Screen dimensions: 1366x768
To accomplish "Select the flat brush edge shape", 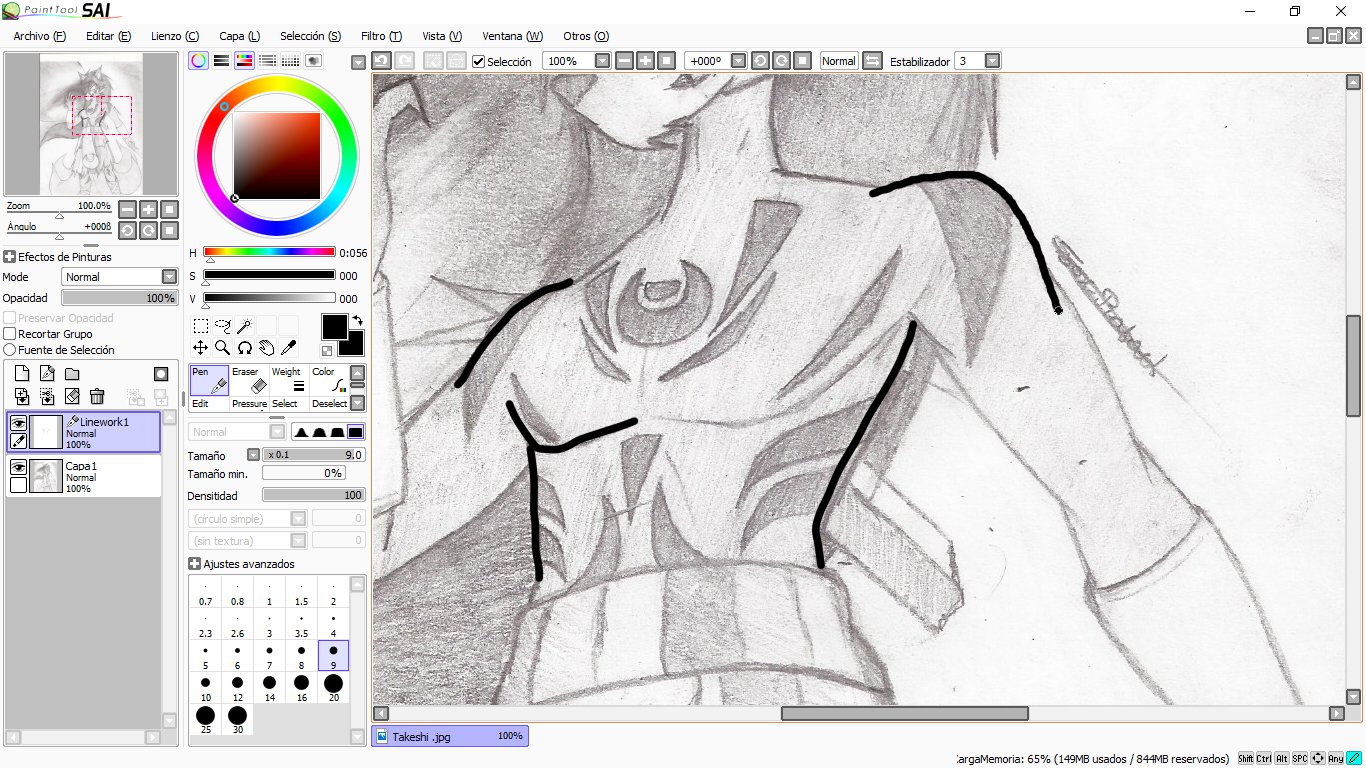I will 355,432.
